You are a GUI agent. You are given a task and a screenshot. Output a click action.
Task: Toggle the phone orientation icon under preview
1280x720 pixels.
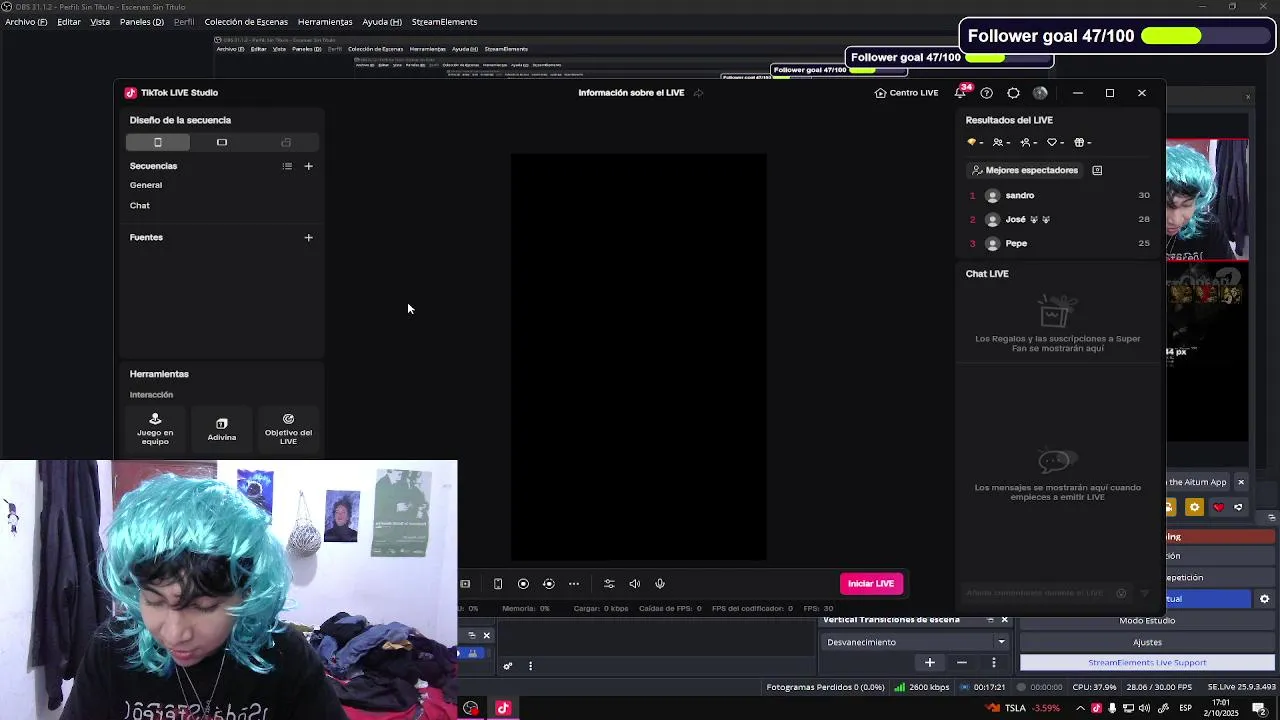pos(498,584)
